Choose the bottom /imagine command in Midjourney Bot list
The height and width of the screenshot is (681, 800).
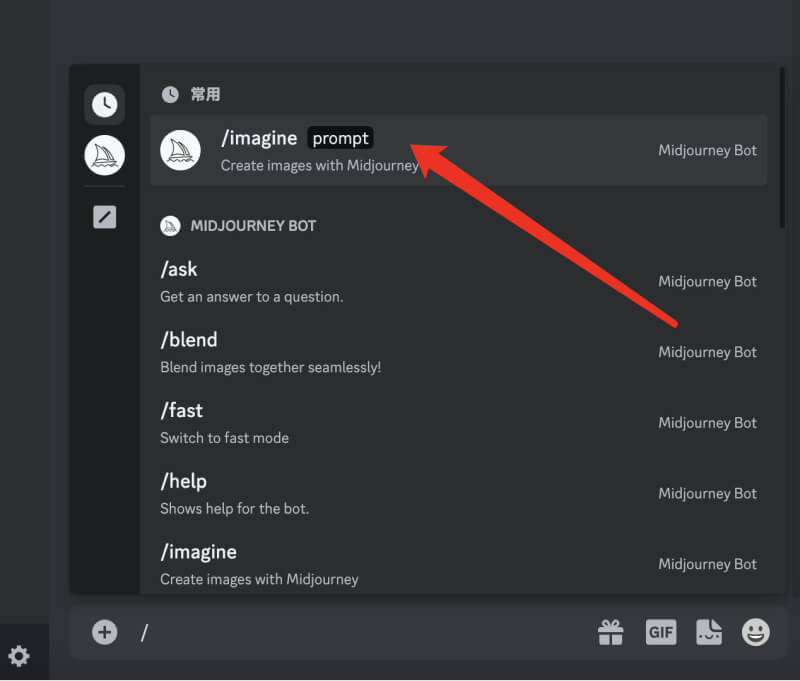coord(459,564)
